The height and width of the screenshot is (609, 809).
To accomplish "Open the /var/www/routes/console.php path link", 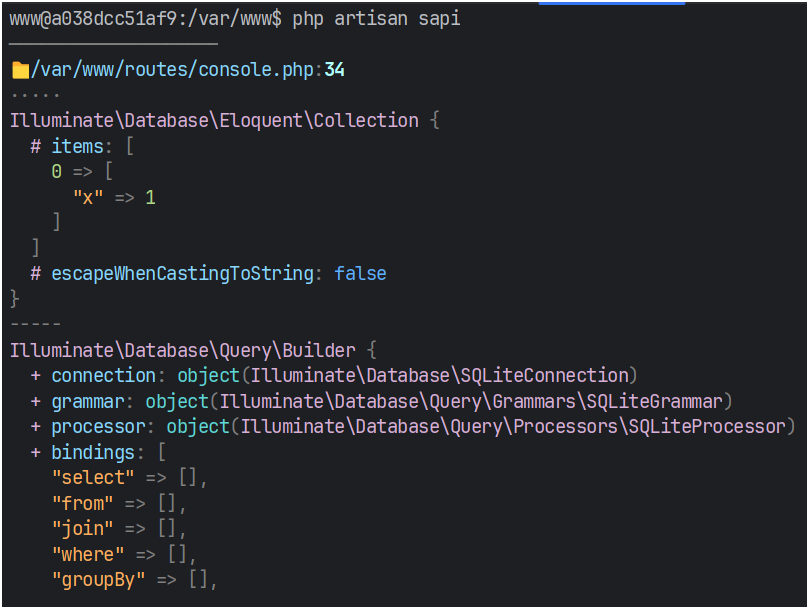I will click(172, 70).
